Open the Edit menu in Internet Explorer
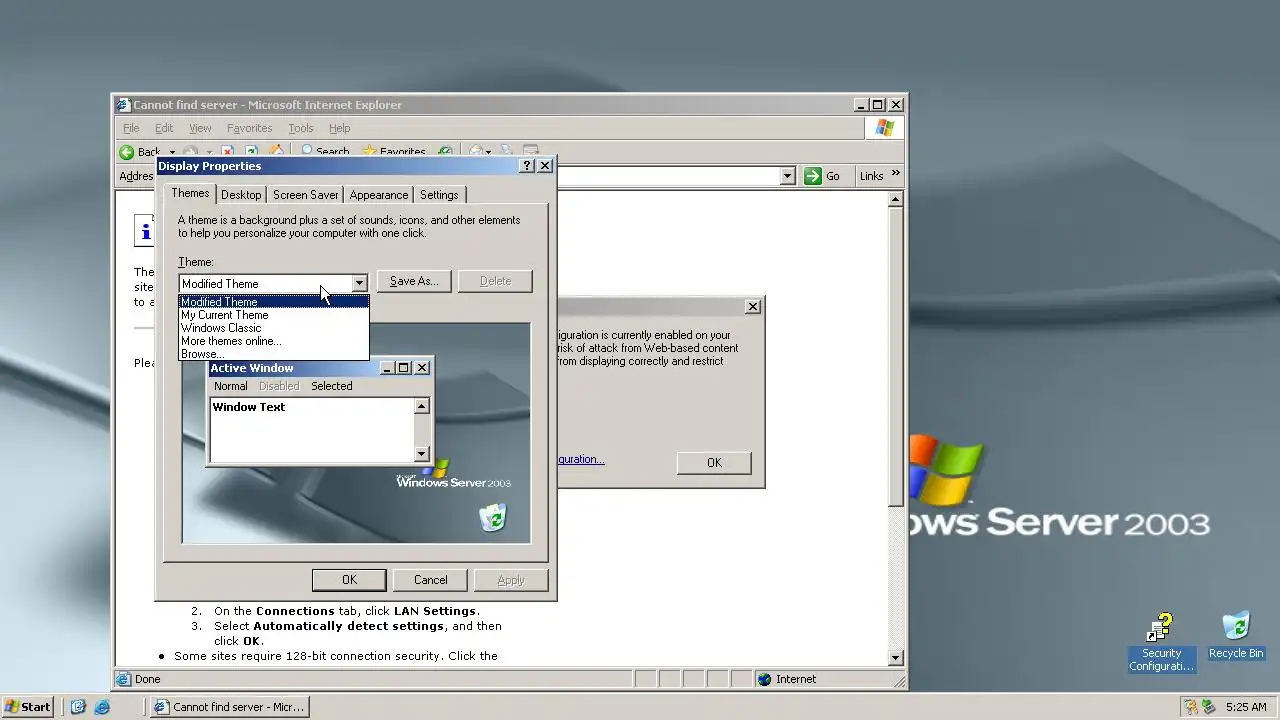Screen dimensions: 1280x720 (x=164, y=128)
